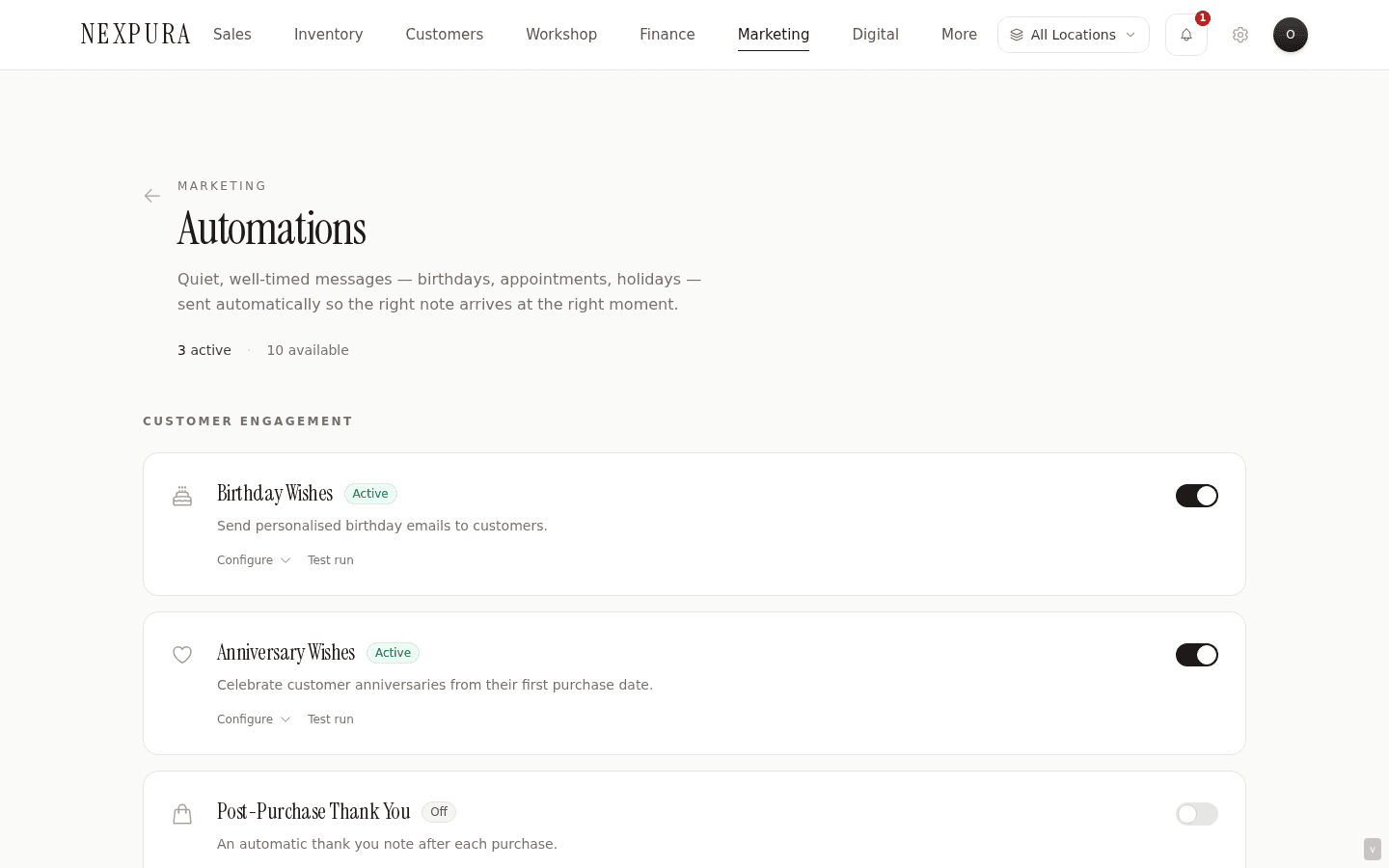Click the Anniversary Wishes heart icon

click(x=182, y=655)
